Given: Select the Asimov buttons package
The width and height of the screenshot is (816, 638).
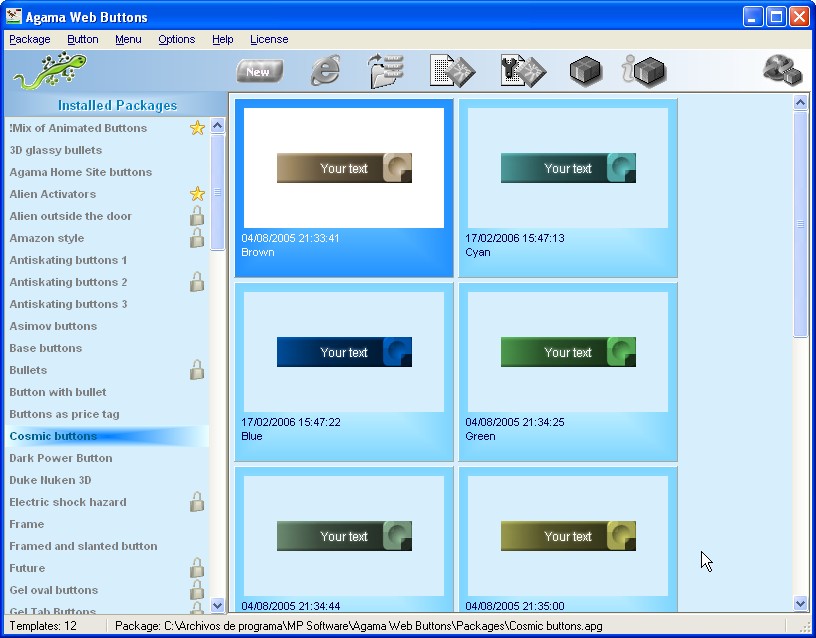Looking at the screenshot, I should [107, 326].
